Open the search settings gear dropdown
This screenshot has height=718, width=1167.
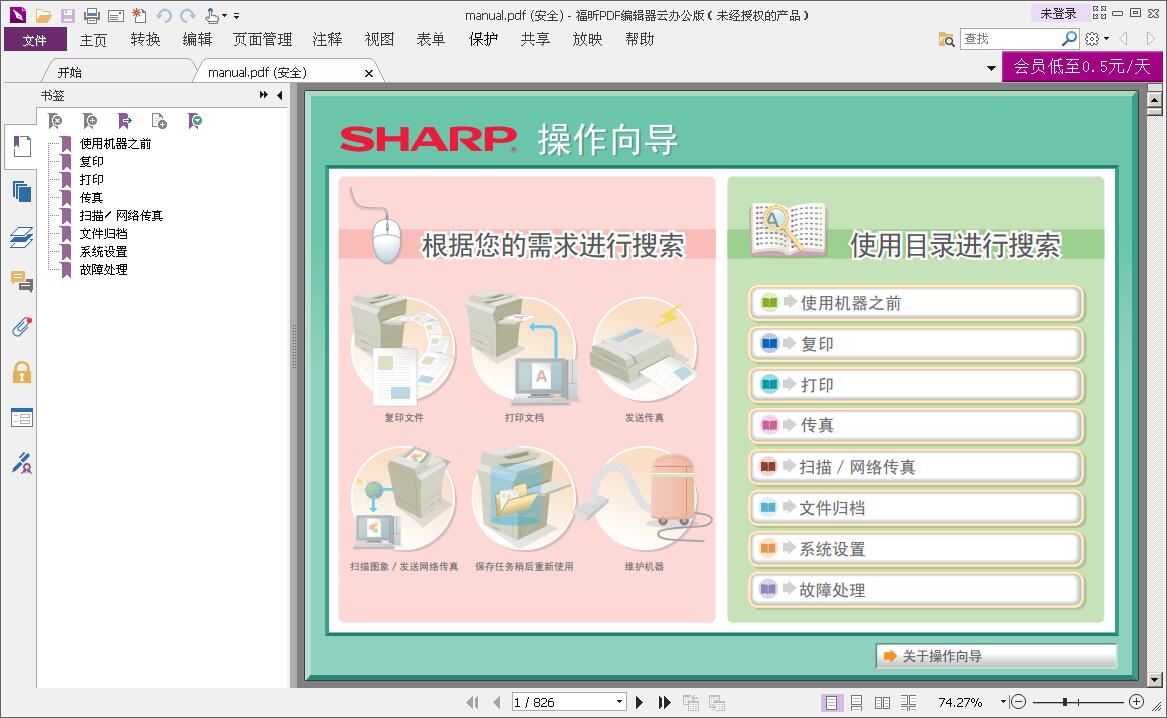coord(1097,39)
